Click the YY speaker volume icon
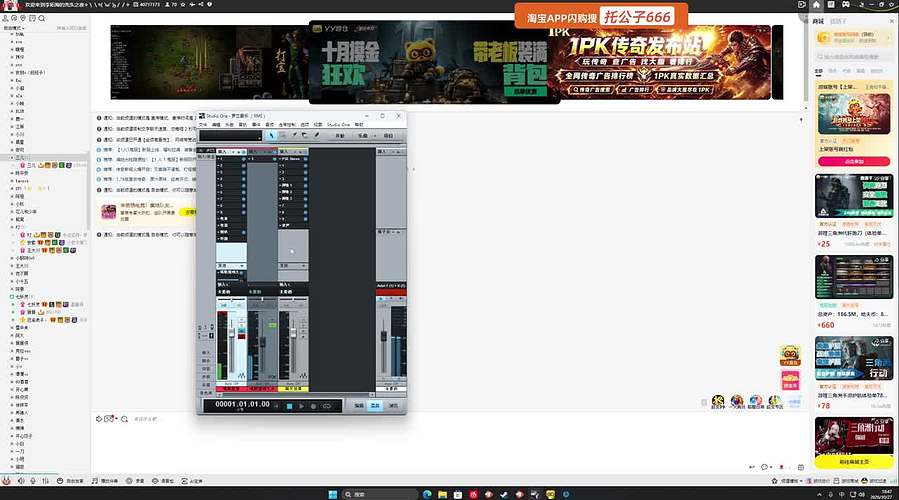Screen dimensions: 899x500 click(x=21, y=481)
